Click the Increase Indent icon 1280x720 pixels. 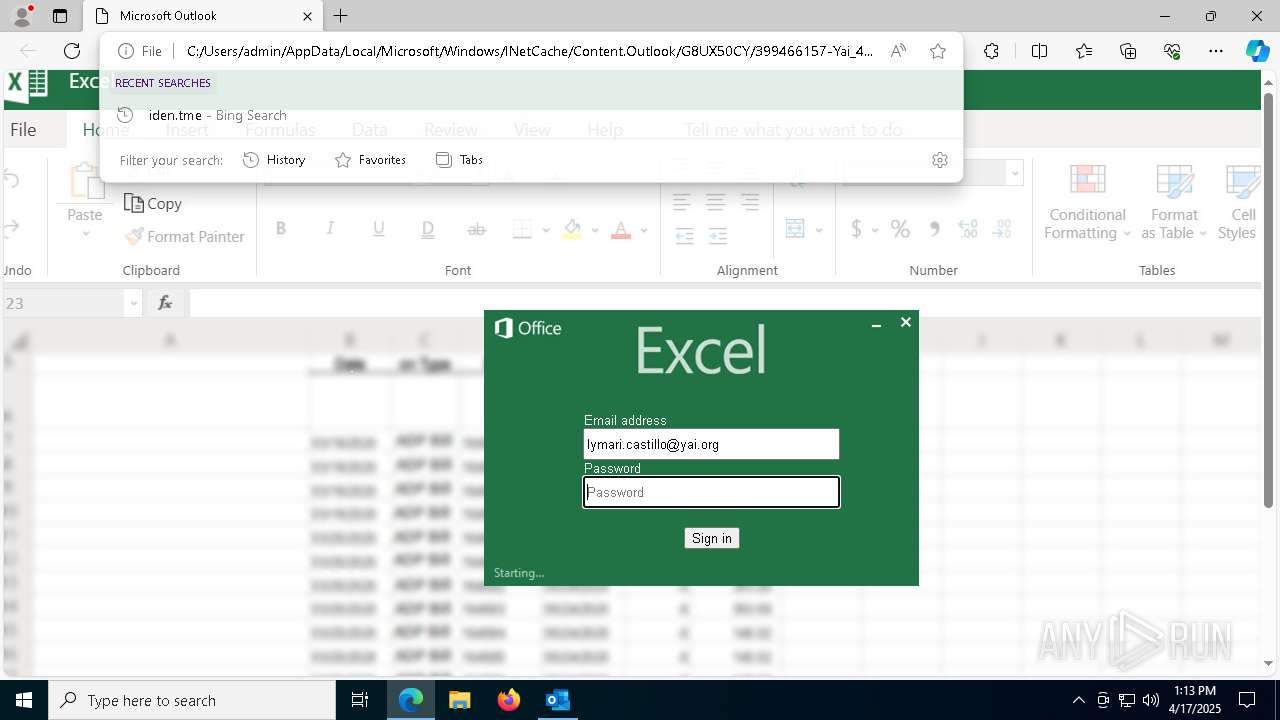(718, 236)
